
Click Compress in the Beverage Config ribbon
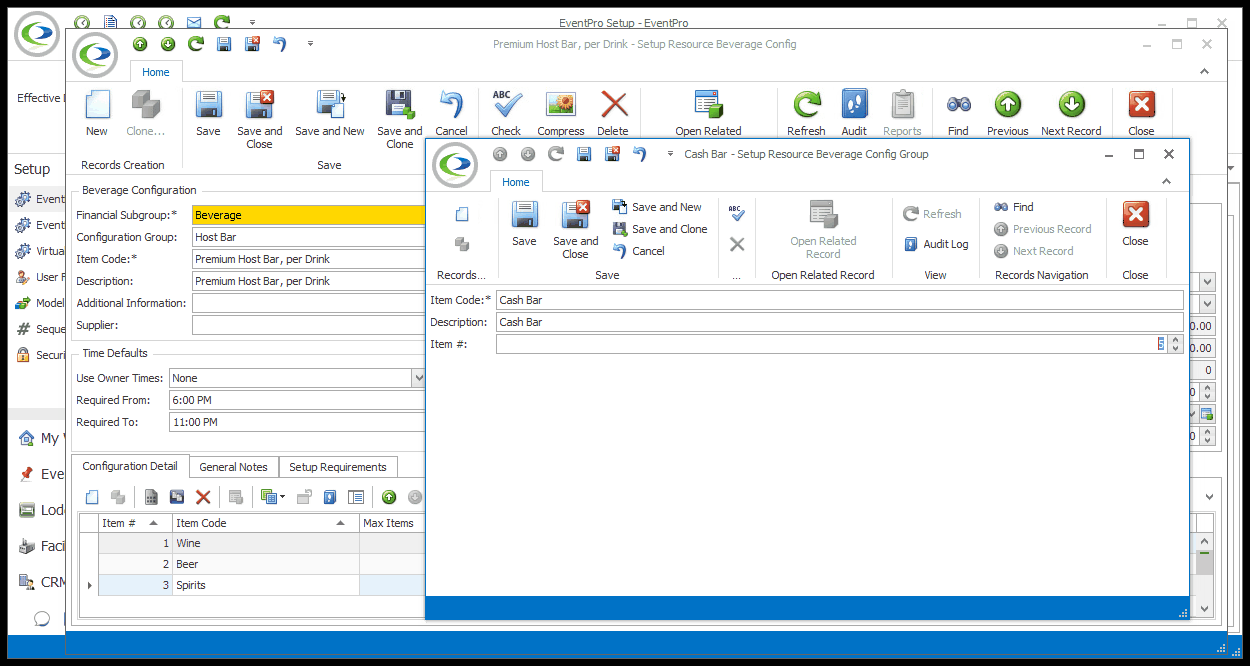click(561, 113)
